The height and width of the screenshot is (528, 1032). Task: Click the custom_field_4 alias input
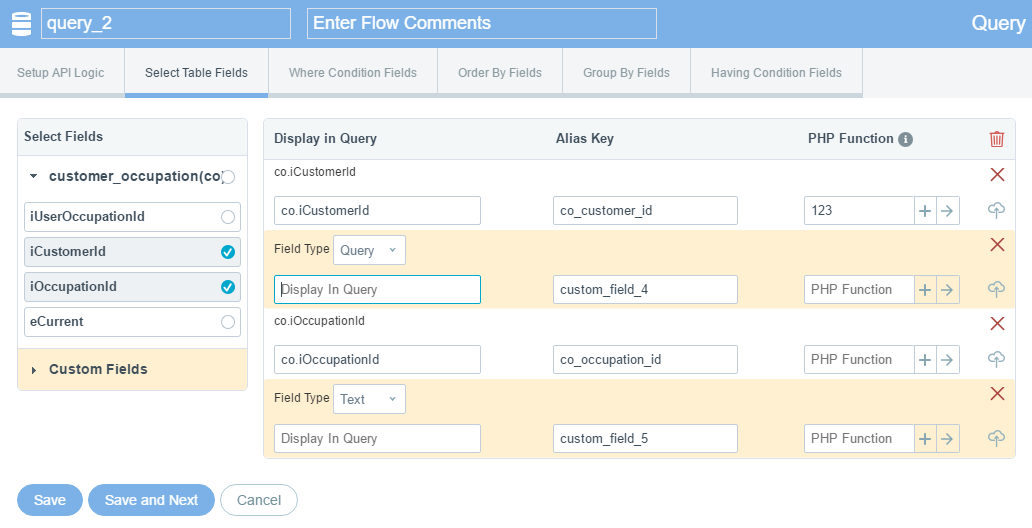click(645, 290)
